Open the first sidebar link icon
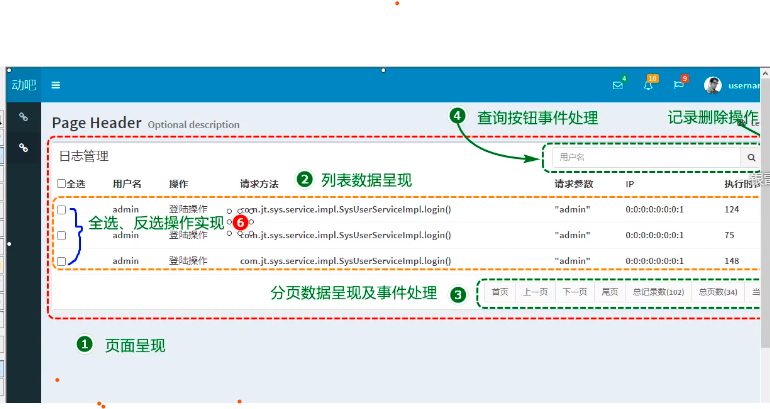This screenshot has width=770, height=409. [23, 117]
